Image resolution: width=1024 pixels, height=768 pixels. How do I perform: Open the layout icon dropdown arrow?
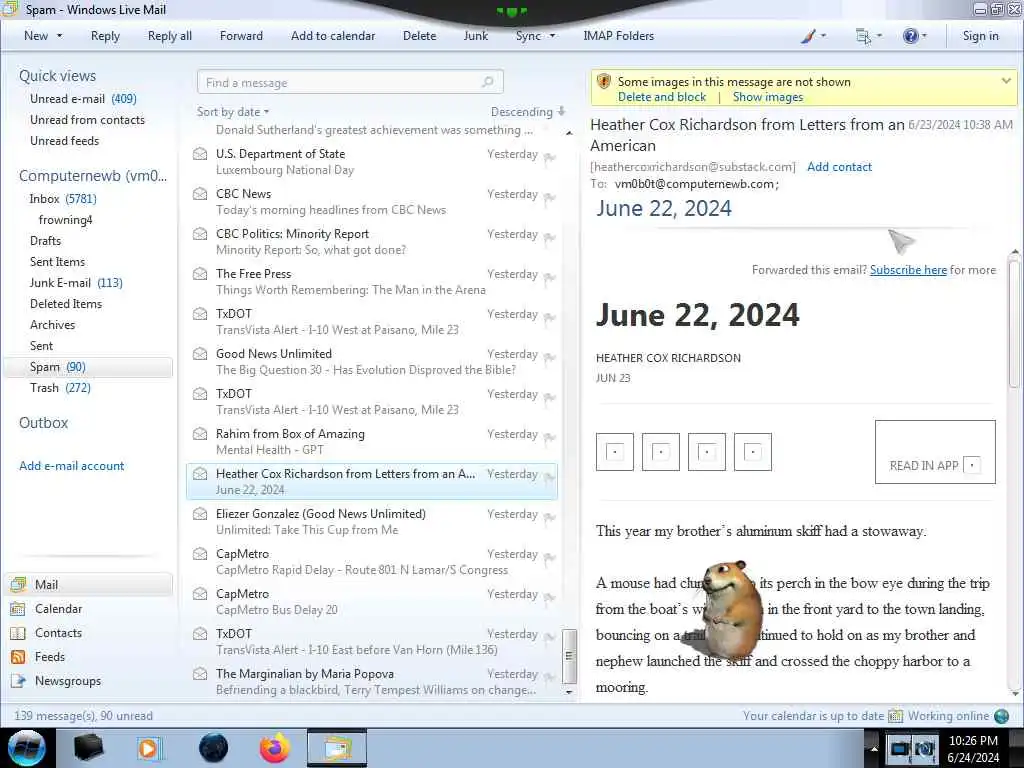879,36
